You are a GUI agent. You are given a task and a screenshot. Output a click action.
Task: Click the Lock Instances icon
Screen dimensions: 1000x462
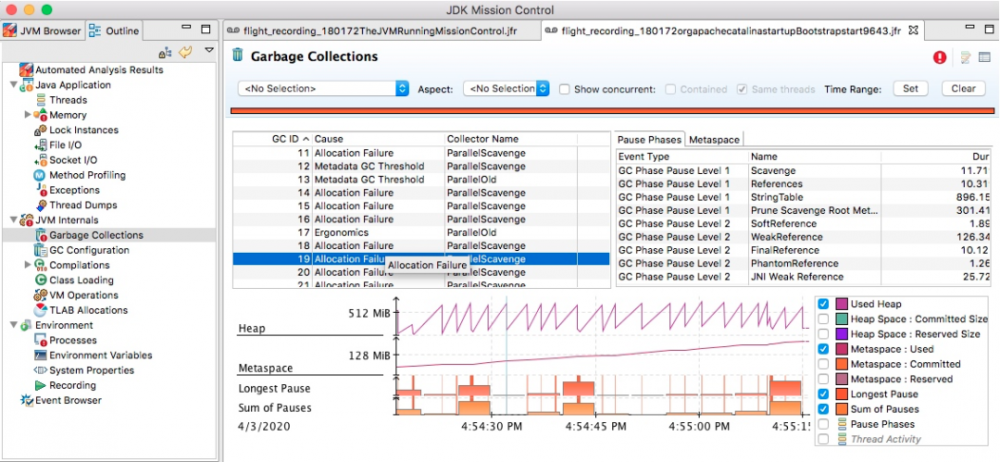click(x=40, y=130)
